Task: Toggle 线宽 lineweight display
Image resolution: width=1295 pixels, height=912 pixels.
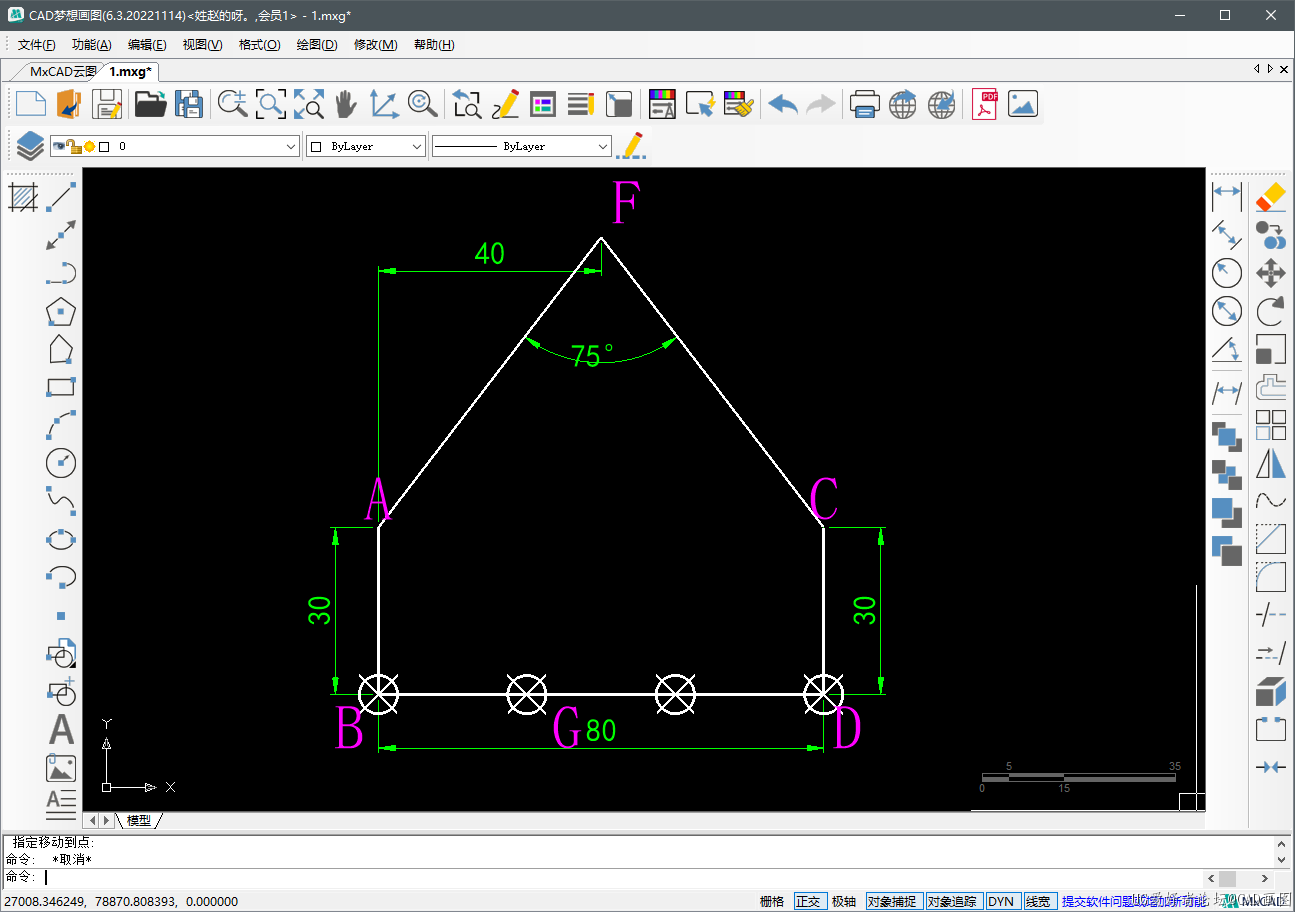Action: coord(1039,901)
